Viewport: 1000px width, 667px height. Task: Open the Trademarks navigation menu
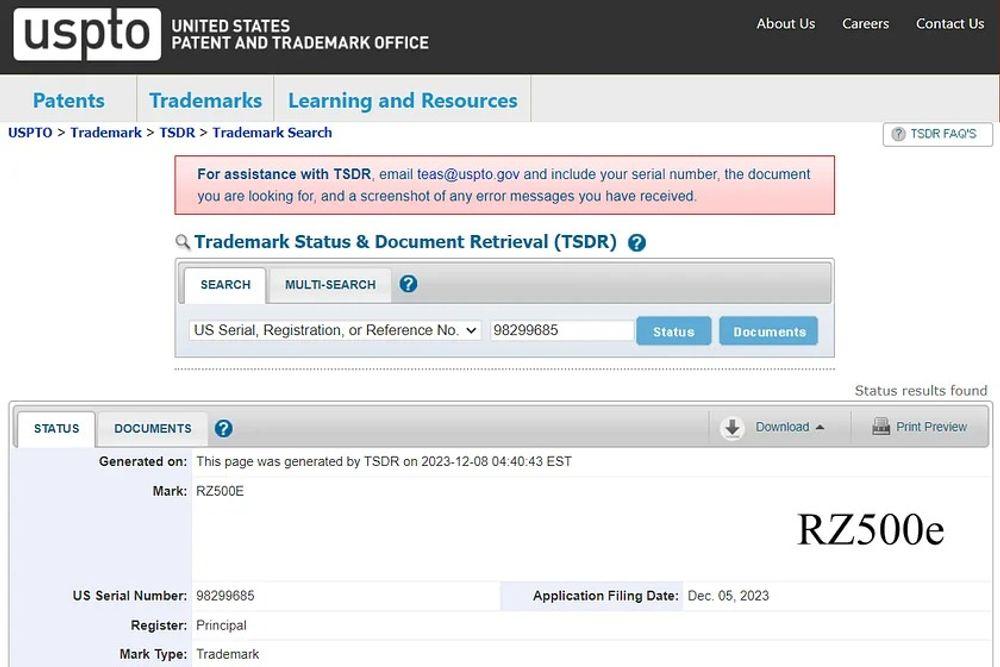pos(205,100)
